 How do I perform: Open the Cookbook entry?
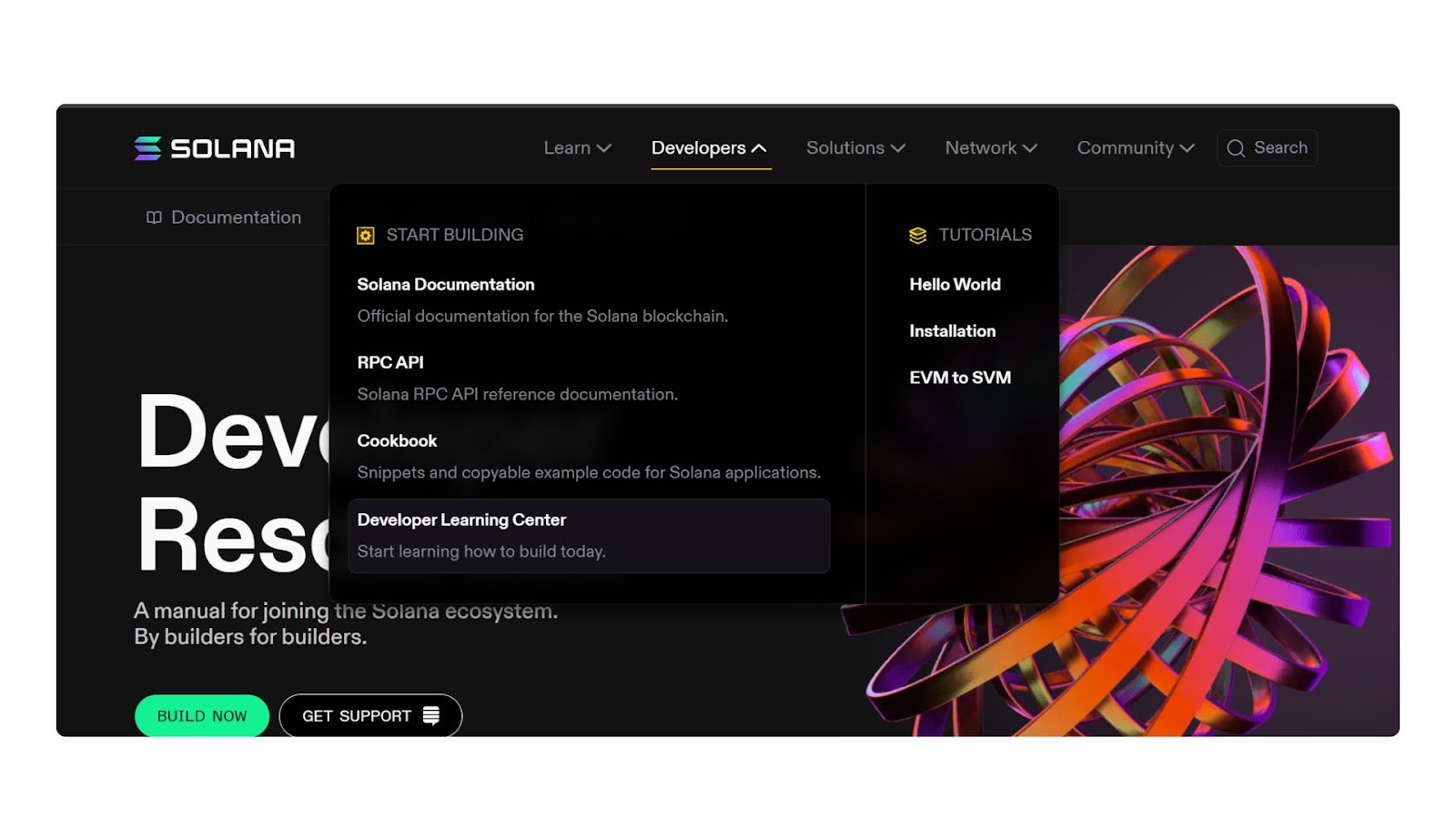(397, 440)
